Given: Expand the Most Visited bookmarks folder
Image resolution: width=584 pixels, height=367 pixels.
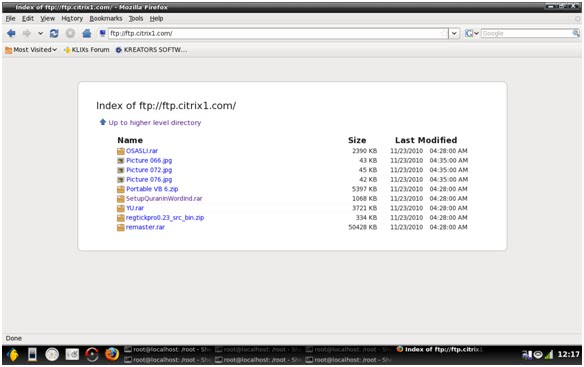Looking at the screenshot, I should (31, 50).
